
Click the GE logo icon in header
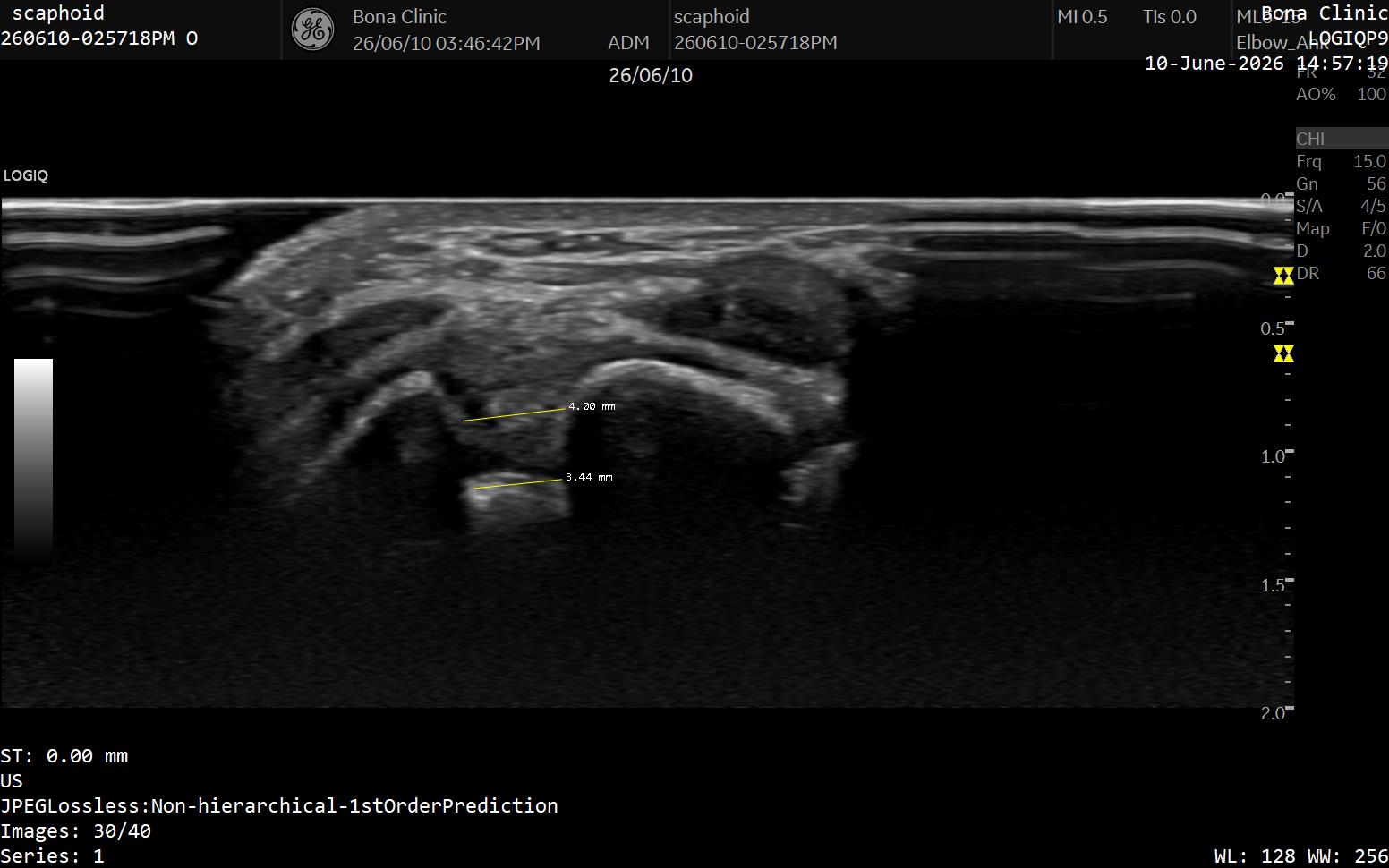pyautogui.click(x=313, y=30)
